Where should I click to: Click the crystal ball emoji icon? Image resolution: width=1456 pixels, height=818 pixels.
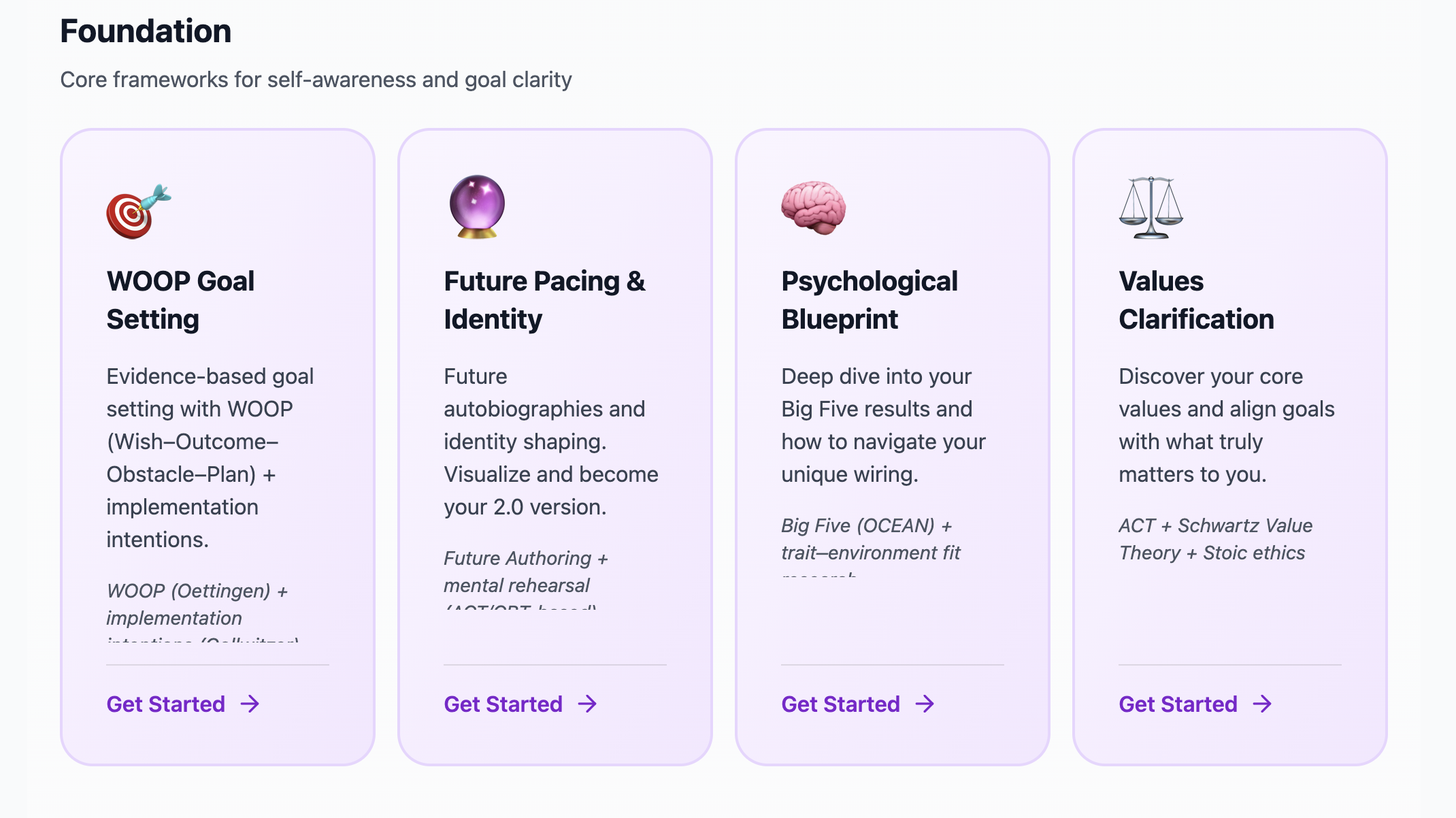477,207
